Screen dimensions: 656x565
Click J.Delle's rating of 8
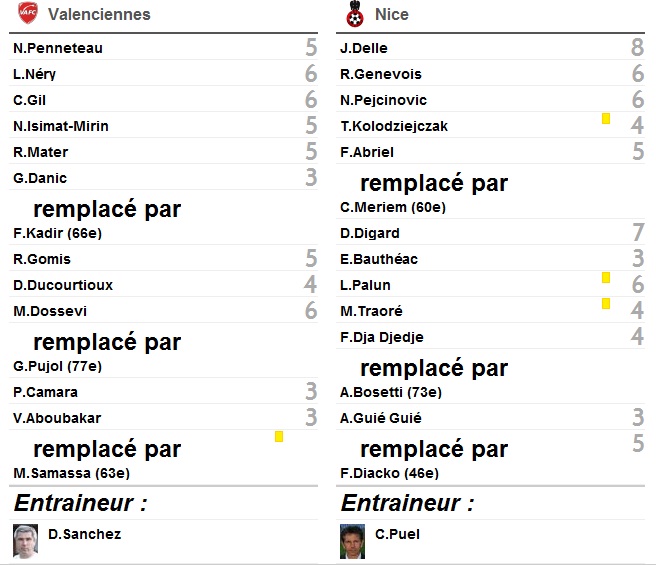point(638,47)
